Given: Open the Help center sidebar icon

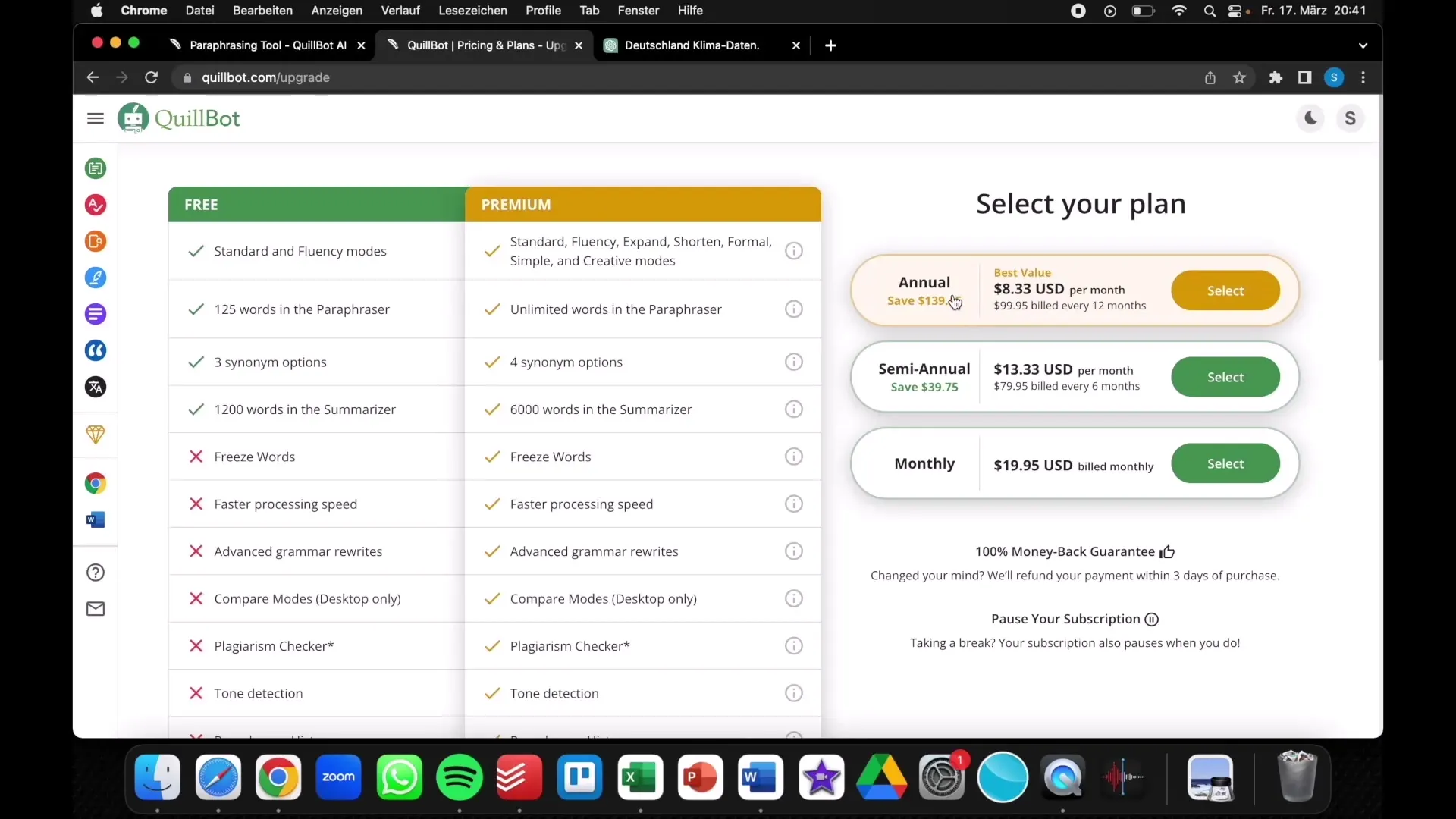Looking at the screenshot, I should point(96,573).
